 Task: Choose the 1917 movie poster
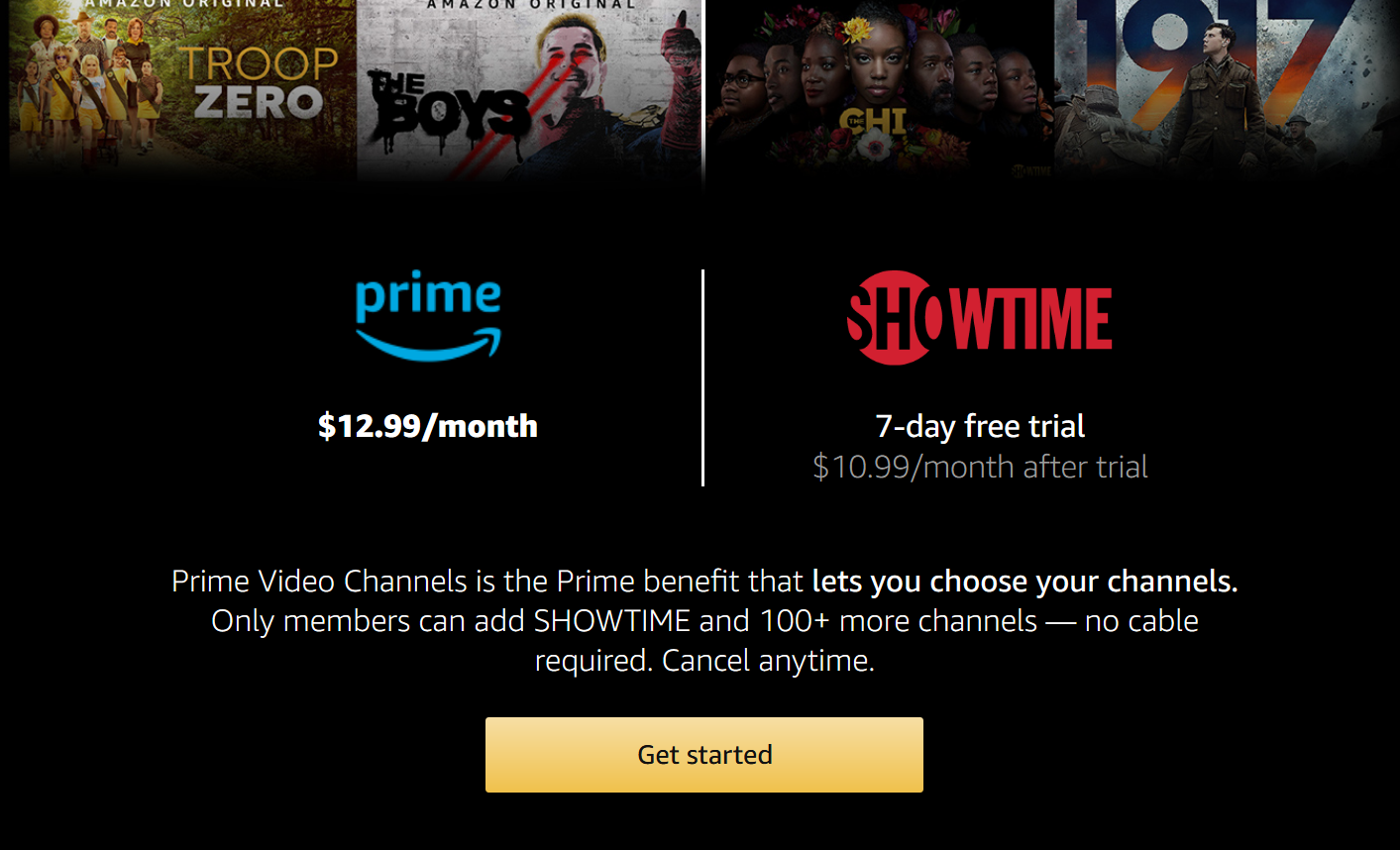(x=1227, y=89)
